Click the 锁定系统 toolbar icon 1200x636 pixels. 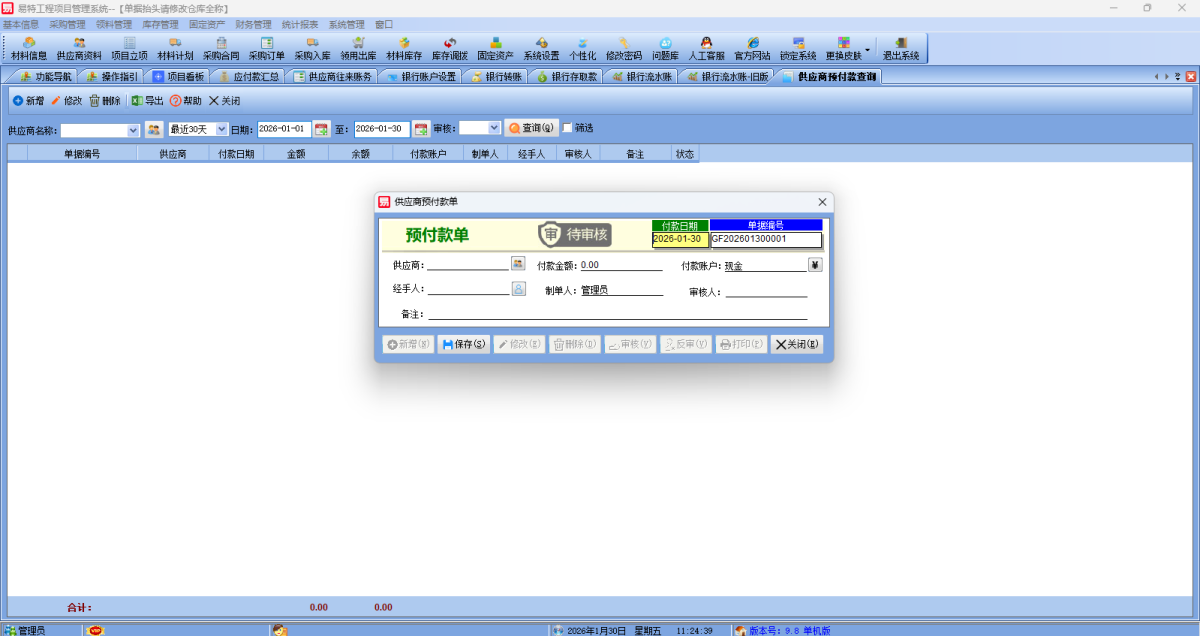(798, 48)
